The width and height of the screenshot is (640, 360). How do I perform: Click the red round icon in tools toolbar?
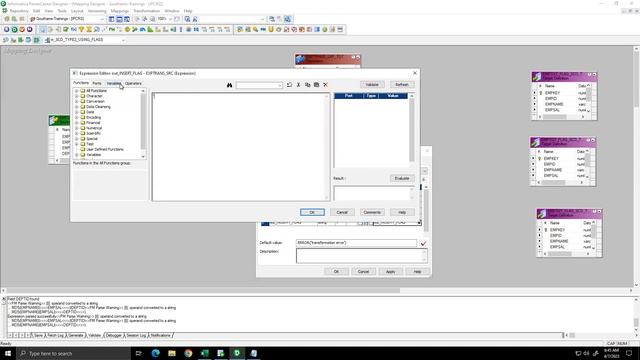[x=22, y=29]
